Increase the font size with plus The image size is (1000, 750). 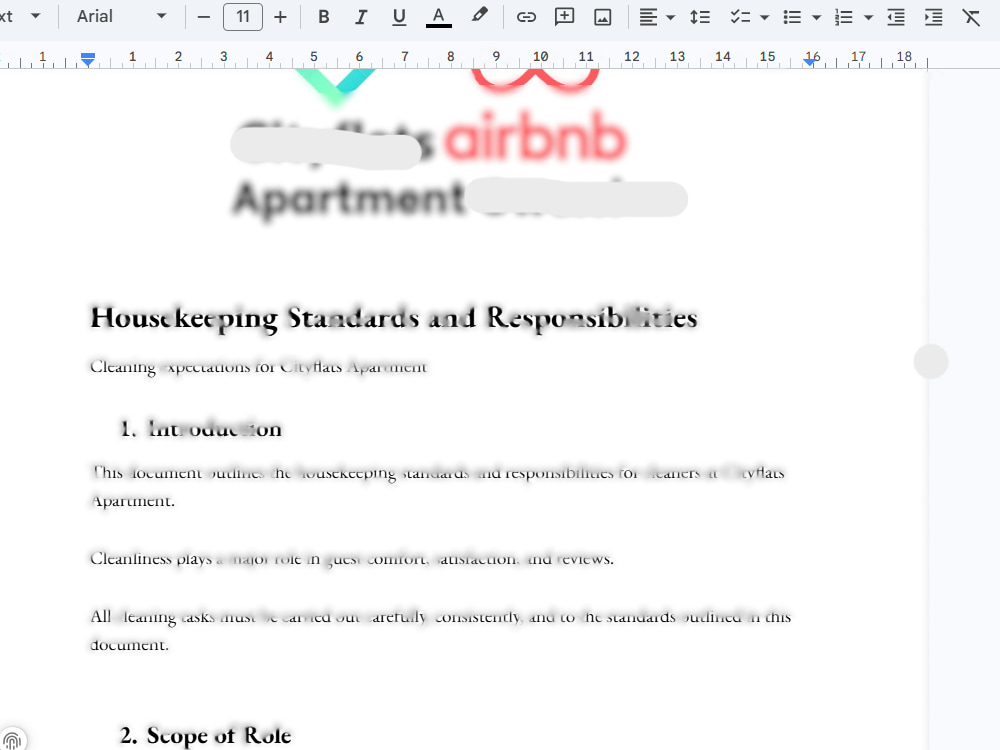point(281,17)
